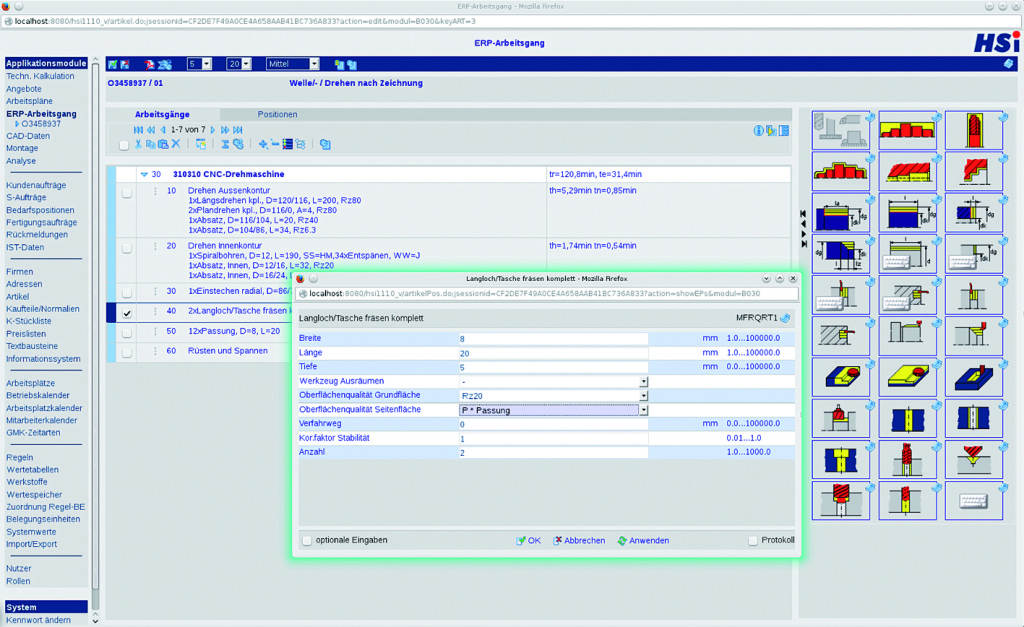
Task: Click the discard icon with red X floppy
Action: click(125, 64)
